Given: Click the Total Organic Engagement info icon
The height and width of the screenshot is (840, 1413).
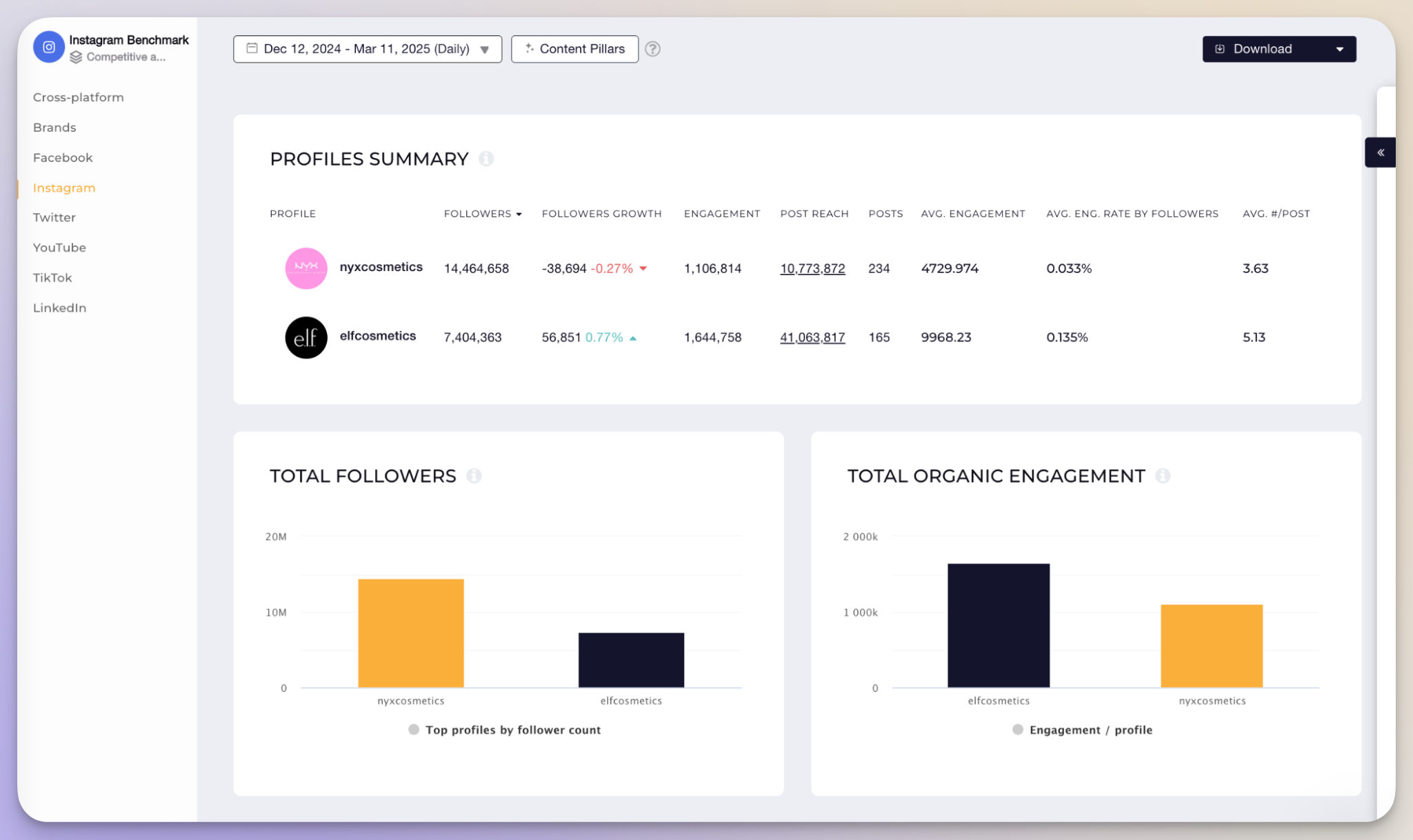Looking at the screenshot, I should pyautogui.click(x=1163, y=476).
